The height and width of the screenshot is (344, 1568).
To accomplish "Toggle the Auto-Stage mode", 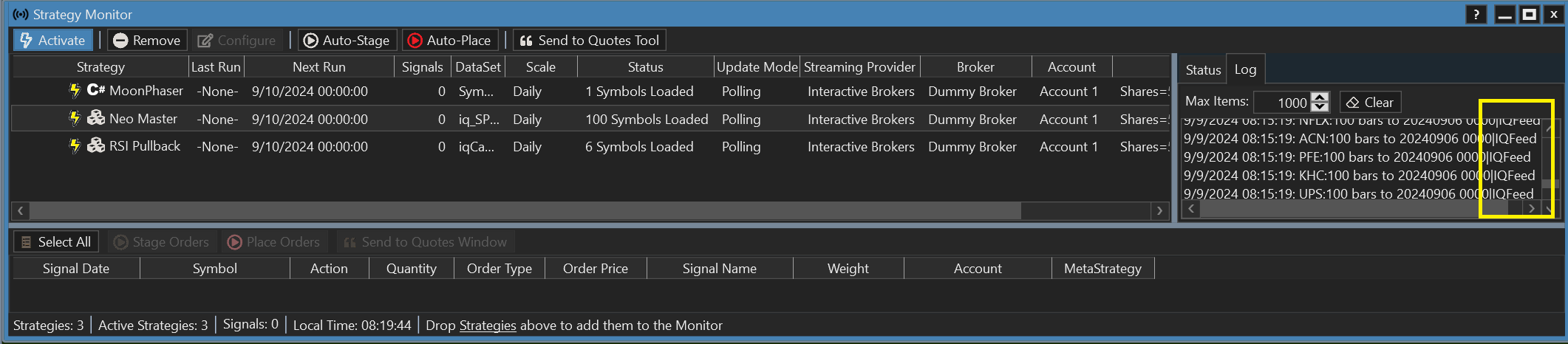I will tap(347, 41).
